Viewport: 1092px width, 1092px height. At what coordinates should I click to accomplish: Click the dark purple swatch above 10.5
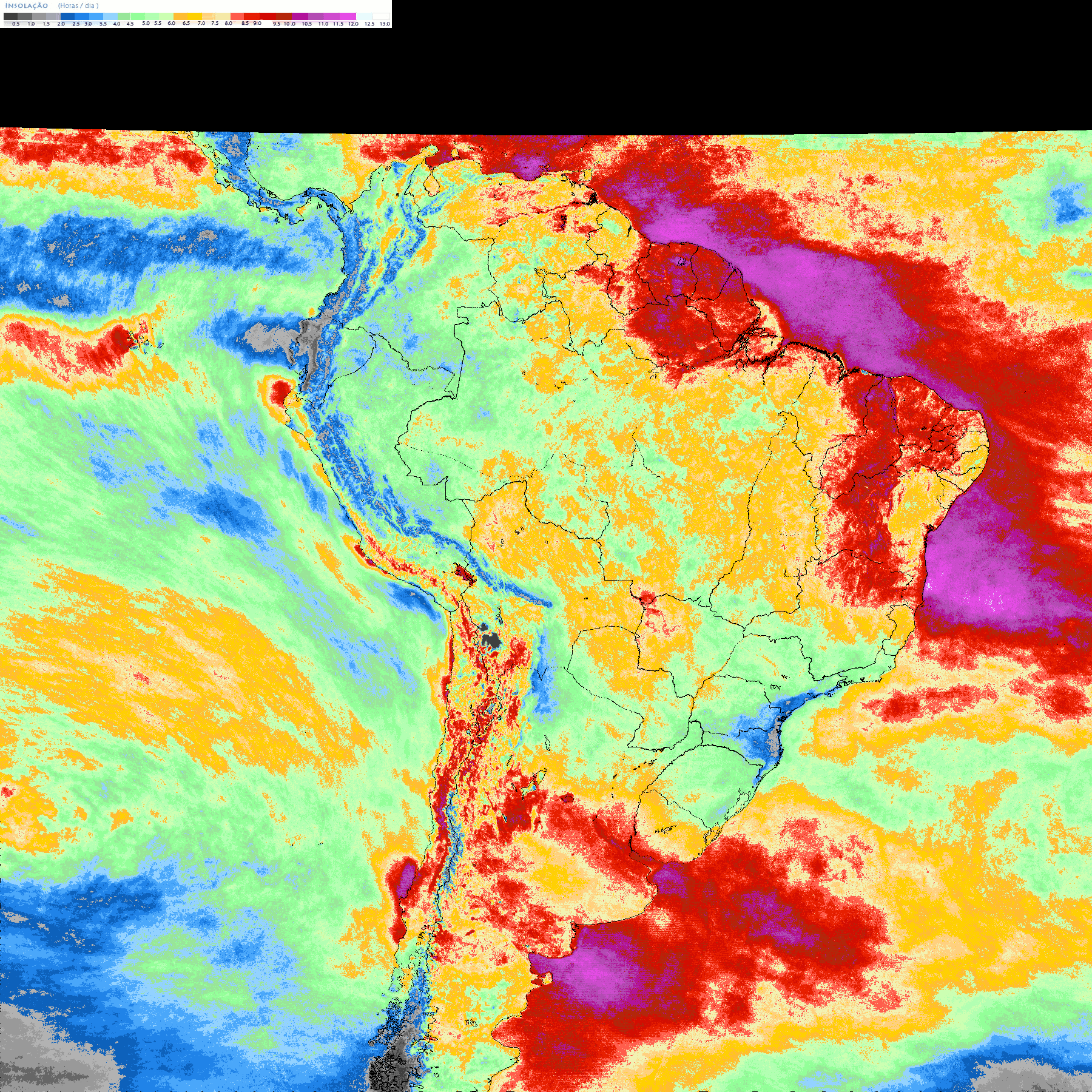coord(300,16)
